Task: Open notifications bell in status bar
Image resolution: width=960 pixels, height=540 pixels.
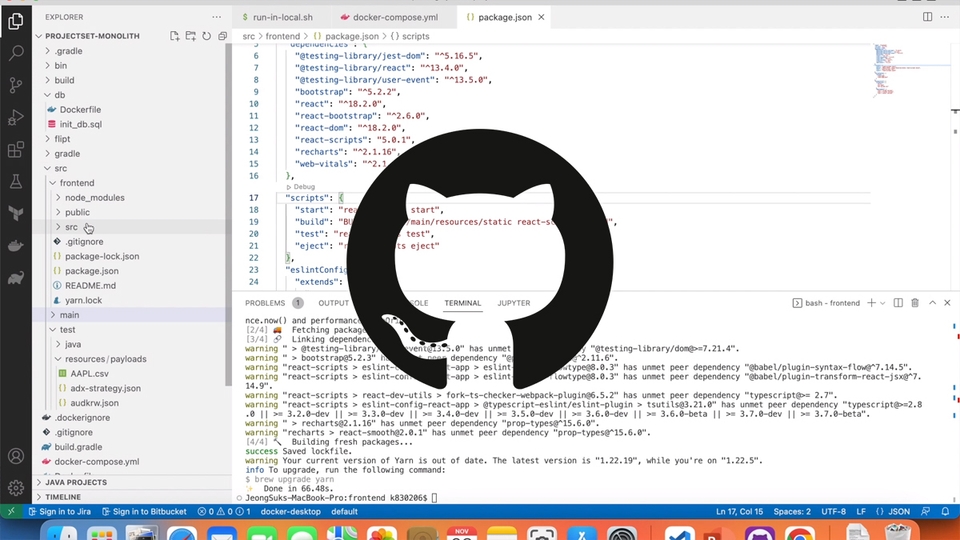Action: (945, 512)
